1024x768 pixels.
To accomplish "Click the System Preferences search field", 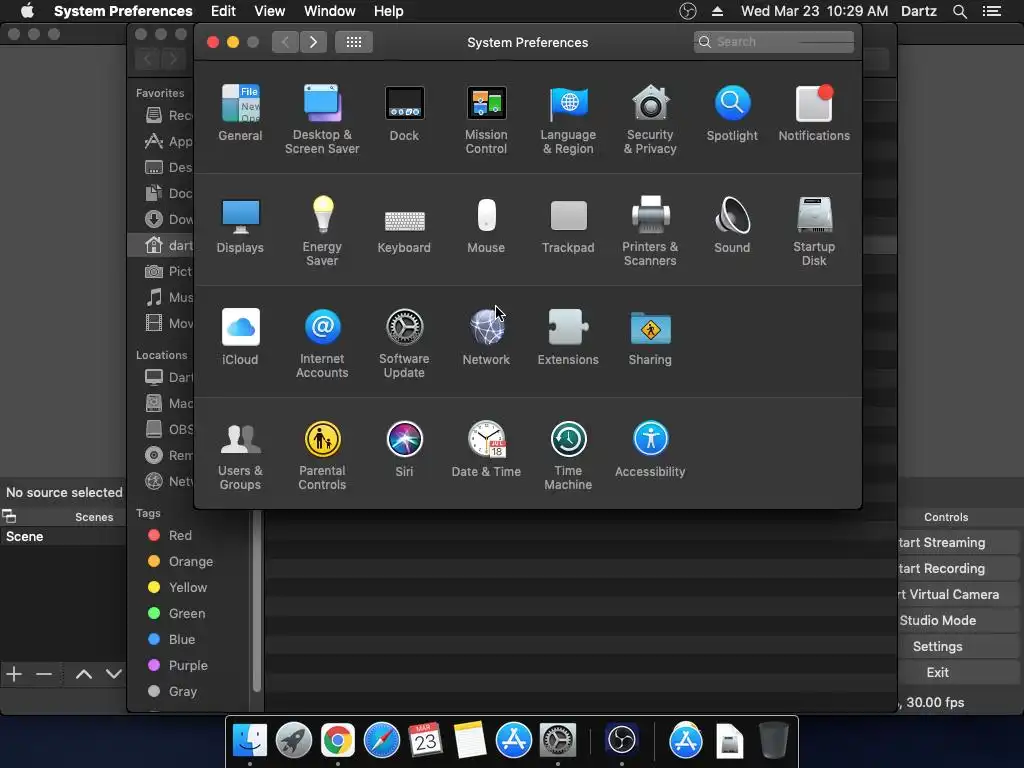I will [x=774, y=42].
